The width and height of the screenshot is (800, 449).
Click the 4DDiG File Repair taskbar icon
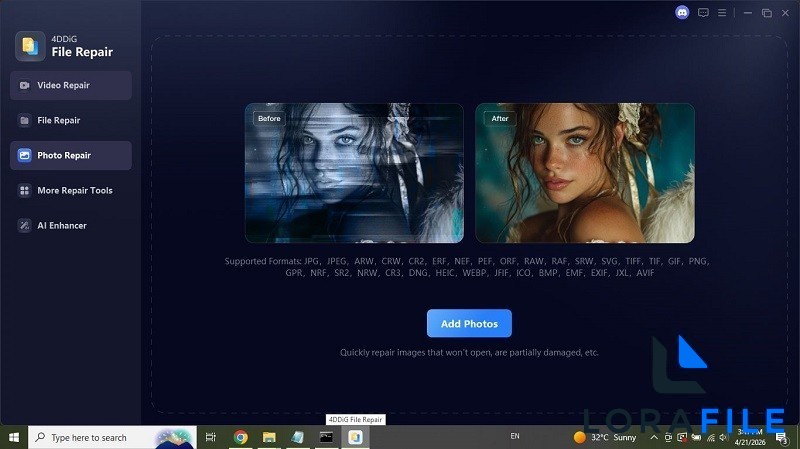(x=355, y=437)
